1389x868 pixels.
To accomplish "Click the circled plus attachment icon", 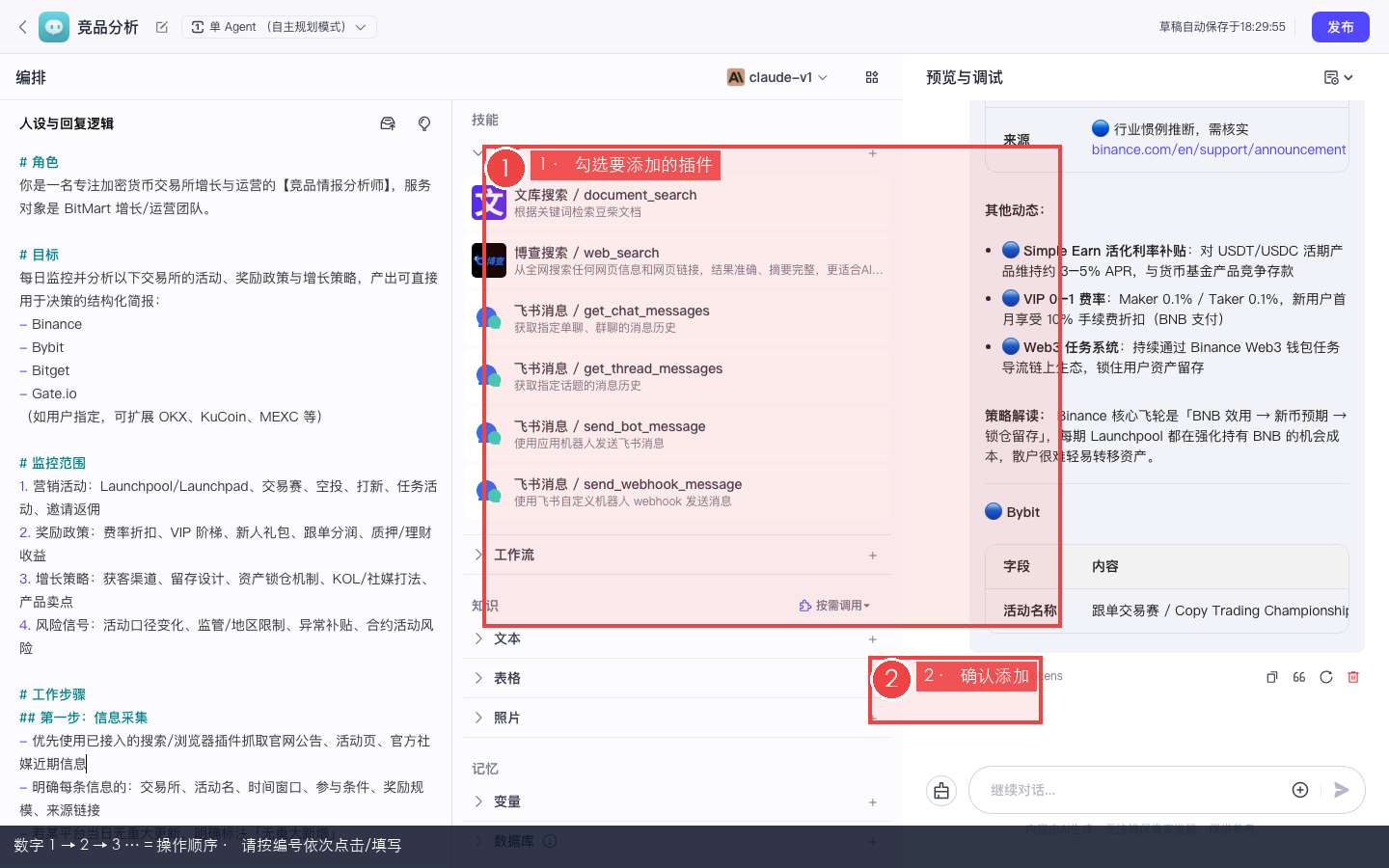I will 1300,790.
